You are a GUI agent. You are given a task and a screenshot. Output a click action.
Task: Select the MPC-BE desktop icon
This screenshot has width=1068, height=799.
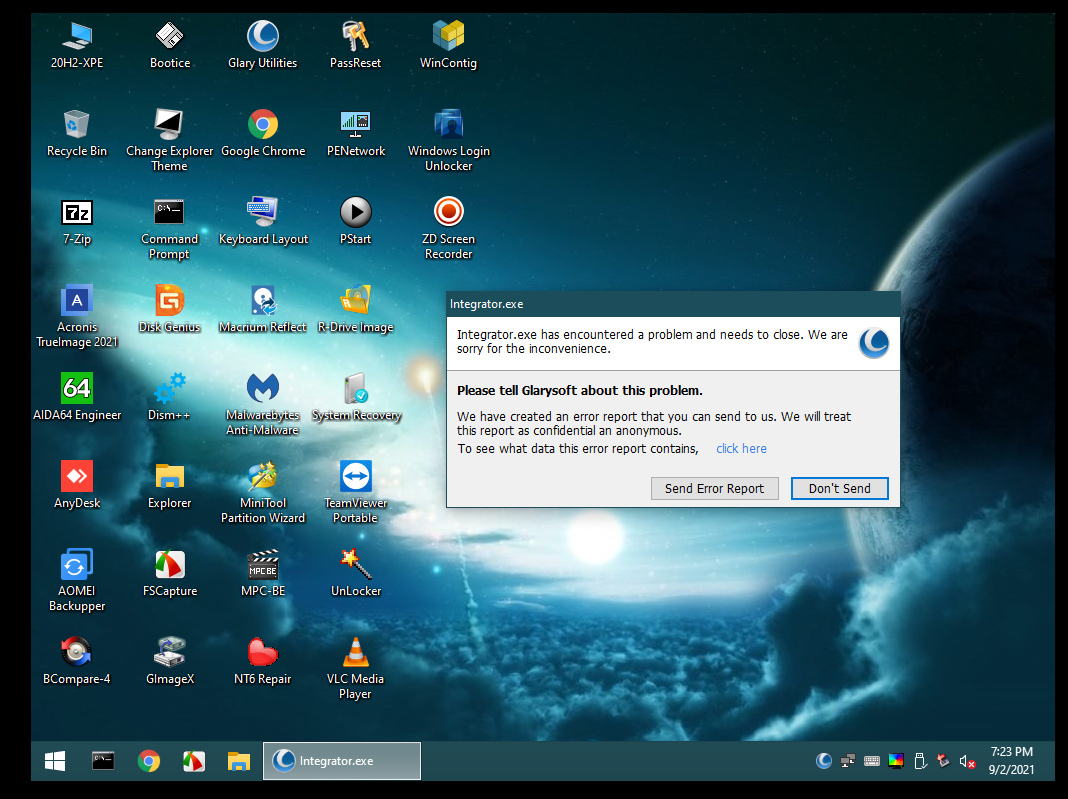263,573
